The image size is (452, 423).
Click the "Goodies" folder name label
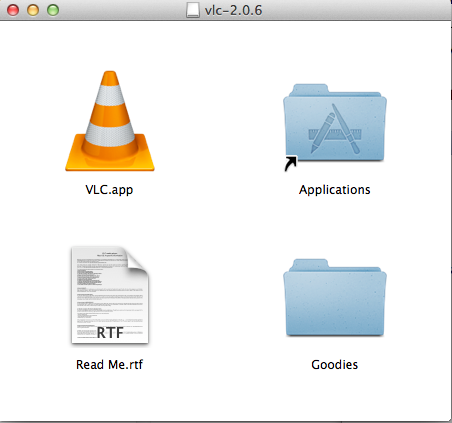335,364
